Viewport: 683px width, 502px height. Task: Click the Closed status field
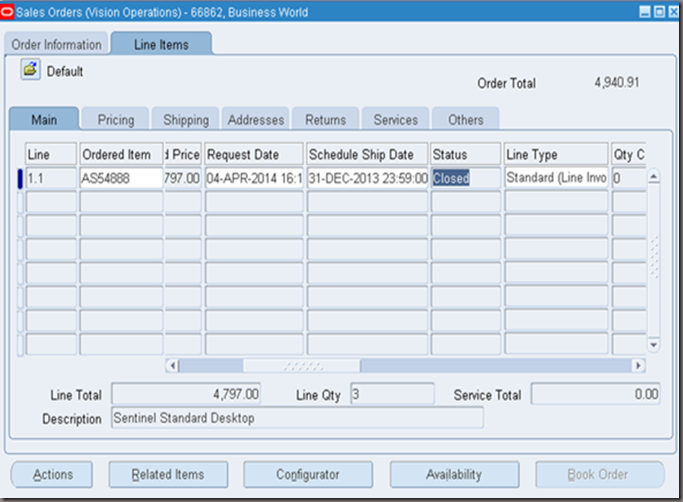point(466,178)
